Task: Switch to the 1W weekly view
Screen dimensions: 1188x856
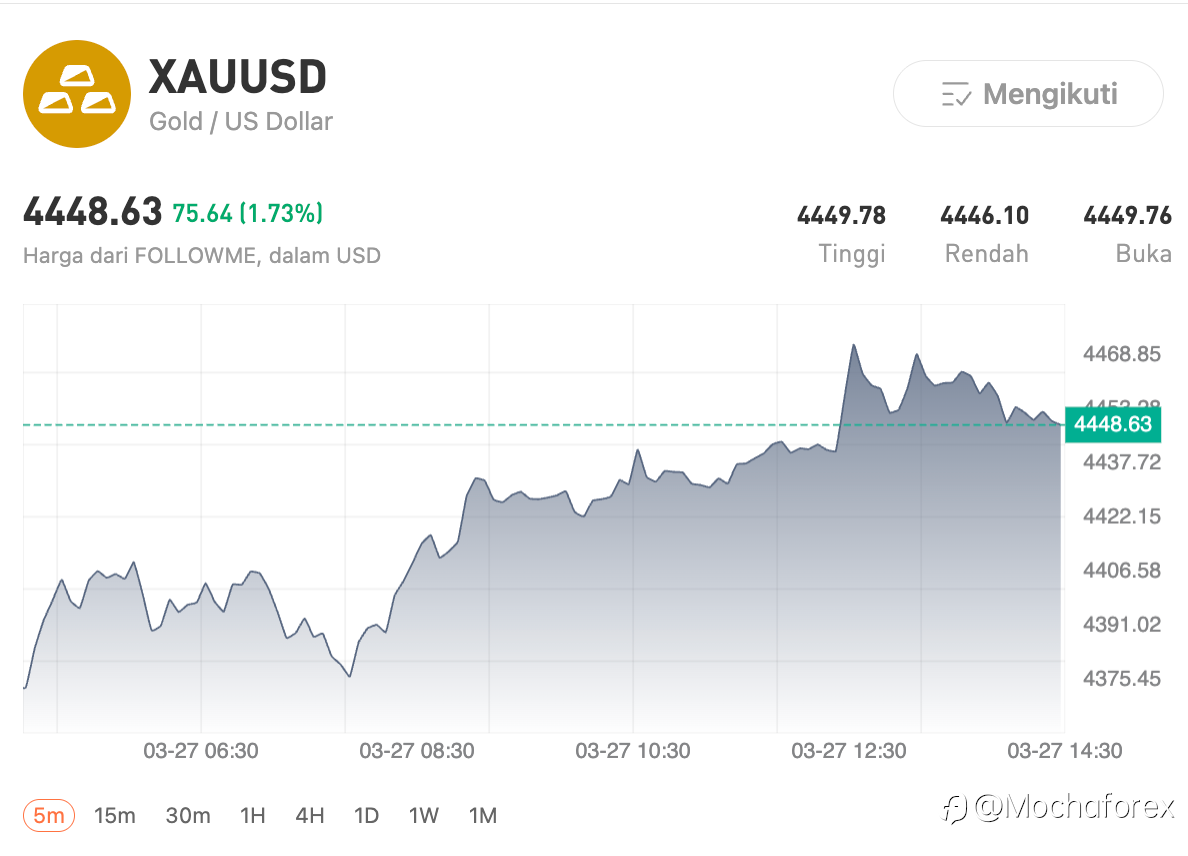Action: coord(423,816)
